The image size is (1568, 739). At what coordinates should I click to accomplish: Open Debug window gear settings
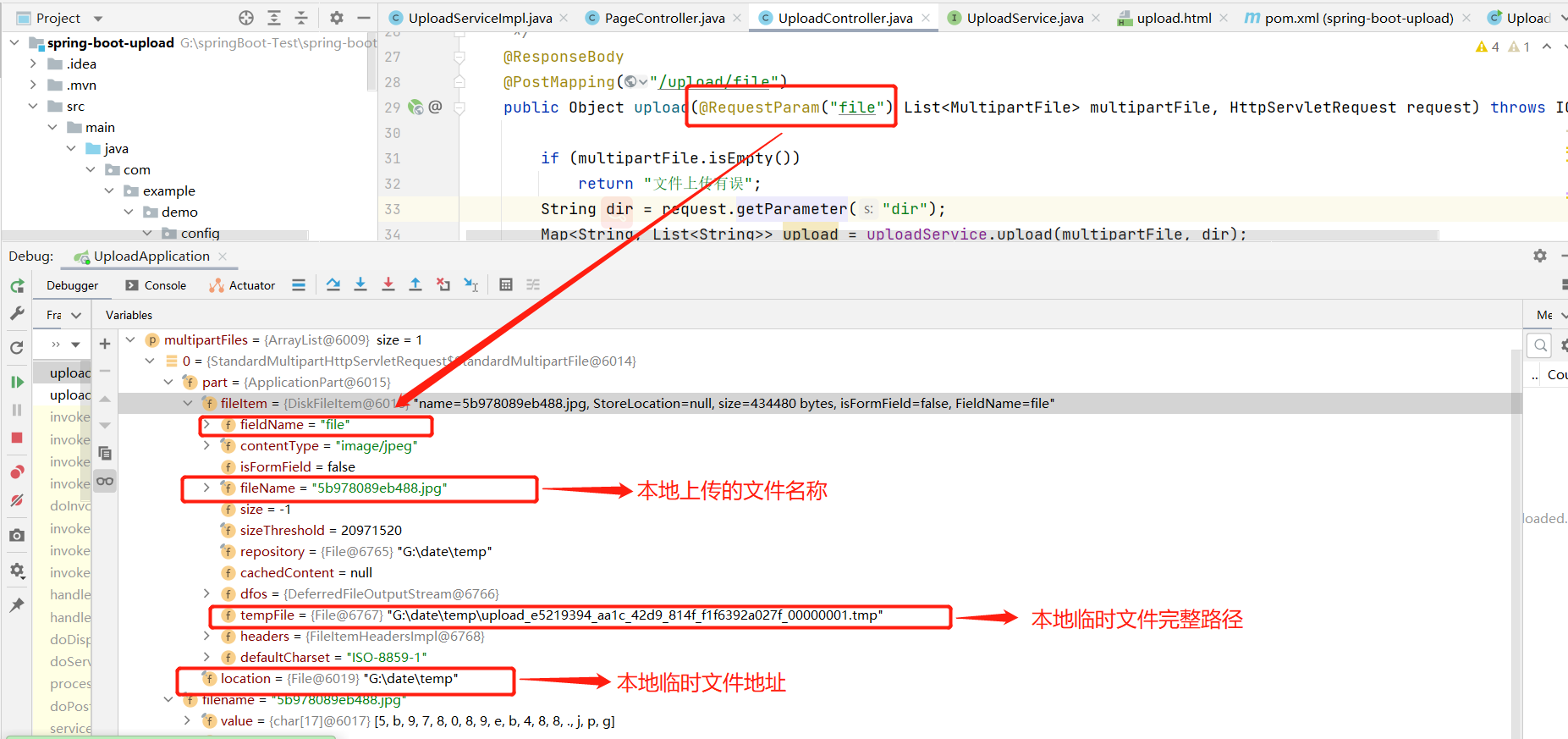coord(1540,256)
